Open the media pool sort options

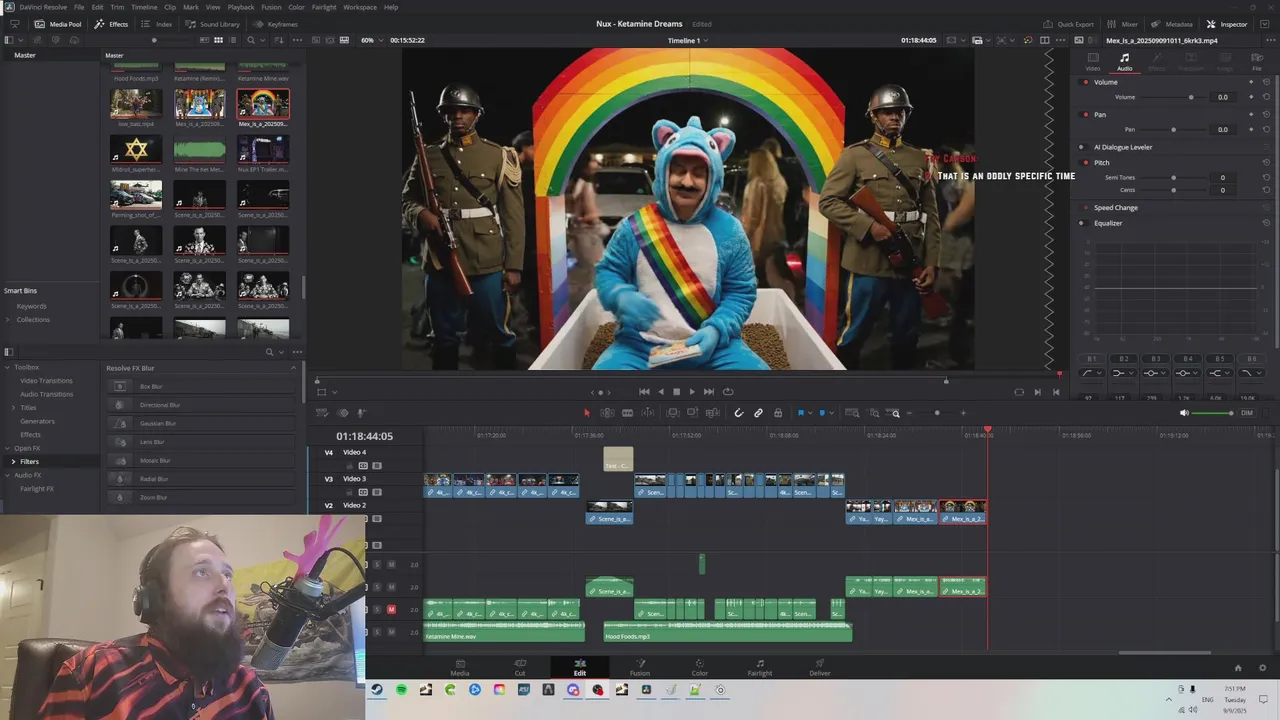pos(278,40)
